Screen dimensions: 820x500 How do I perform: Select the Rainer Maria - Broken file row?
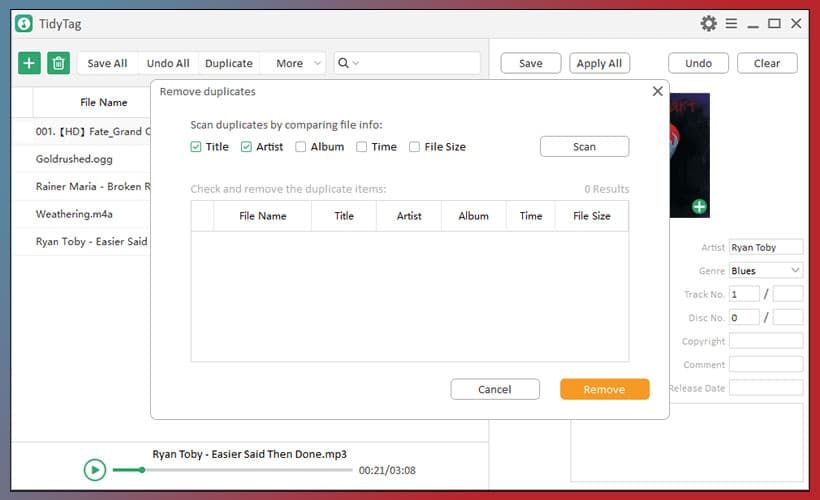tap(82, 187)
